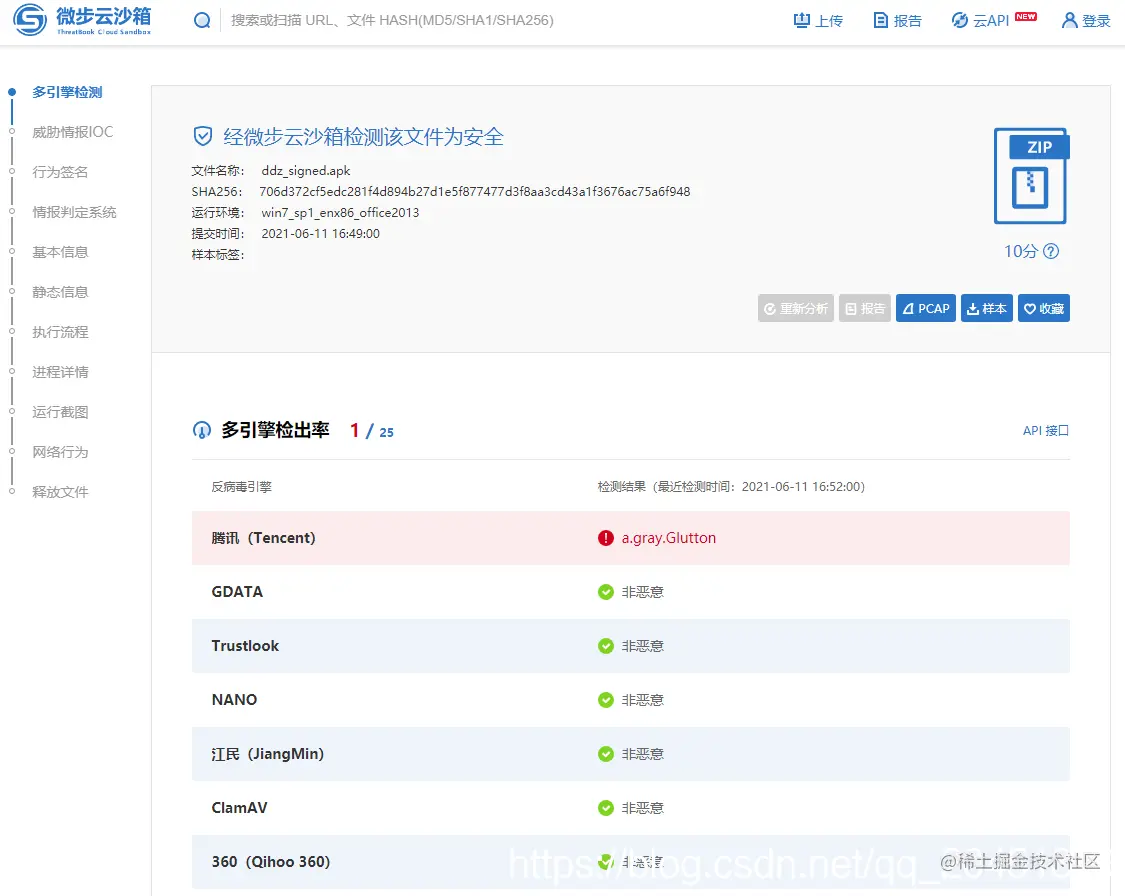The image size is (1125, 896).
Task: Click the 登录 login link
Action: click(1086, 20)
